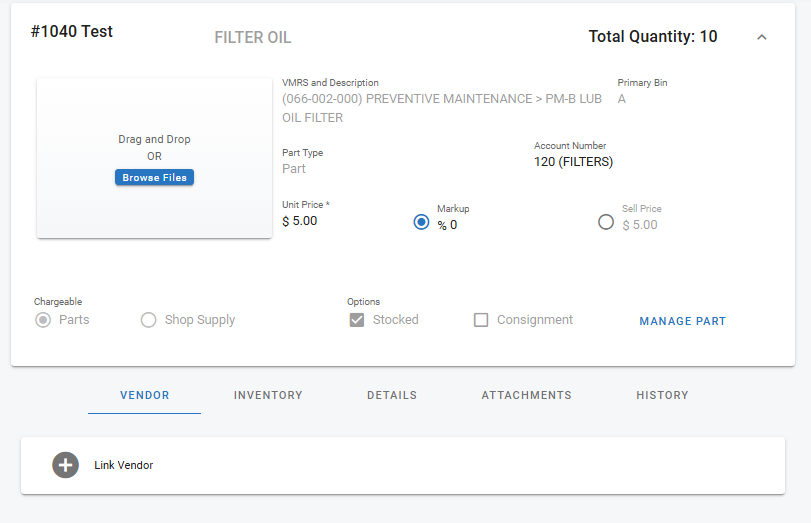Switch to the Vendor tab
The width and height of the screenshot is (811, 523).
145,395
